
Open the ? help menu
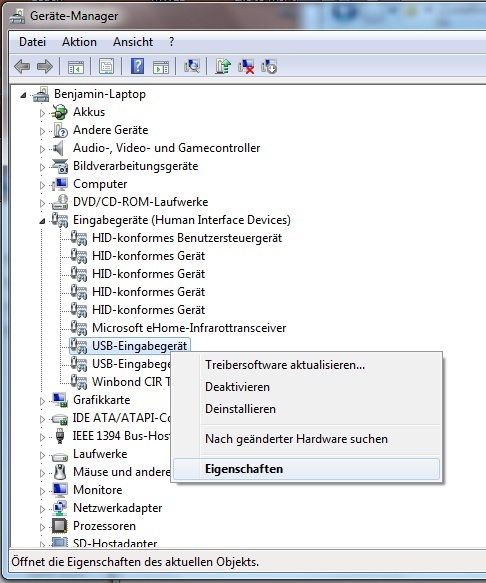(x=171, y=42)
